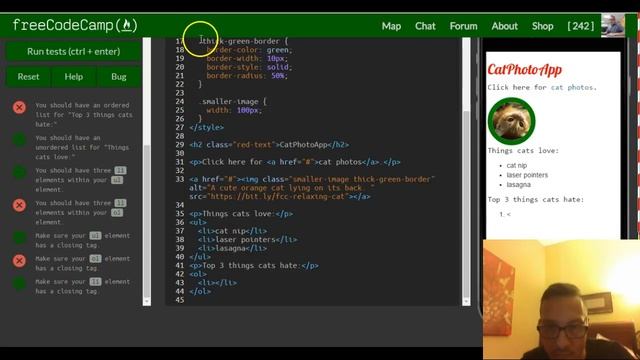This screenshot has height=360, width=640.
Task: Click 'cat nip' item in preview list
Action: coord(517,165)
